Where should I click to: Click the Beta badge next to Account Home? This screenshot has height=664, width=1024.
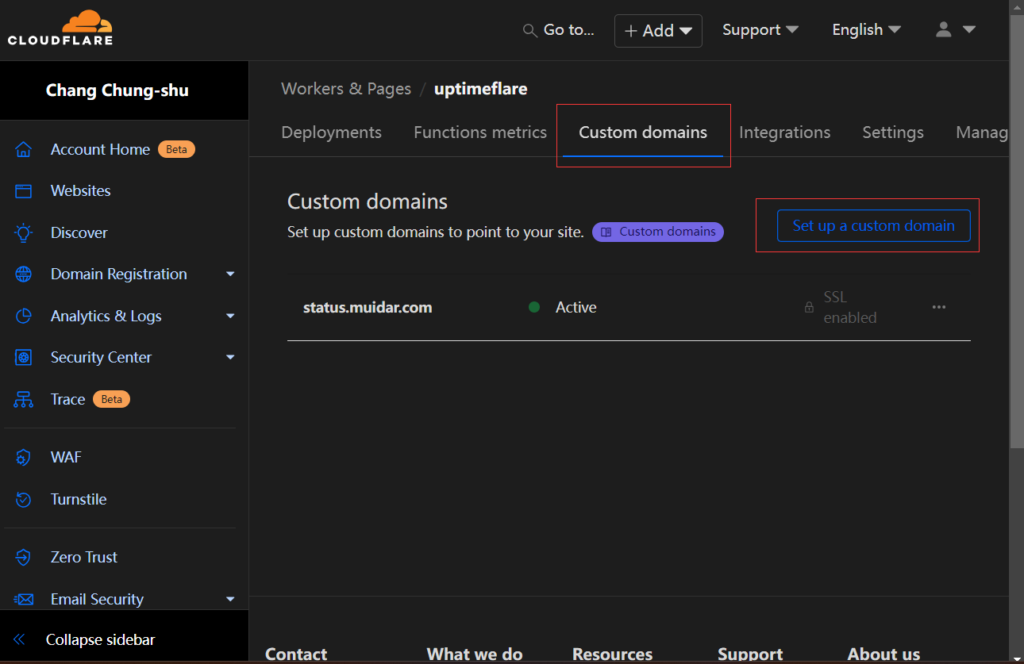pyautogui.click(x=176, y=150)
